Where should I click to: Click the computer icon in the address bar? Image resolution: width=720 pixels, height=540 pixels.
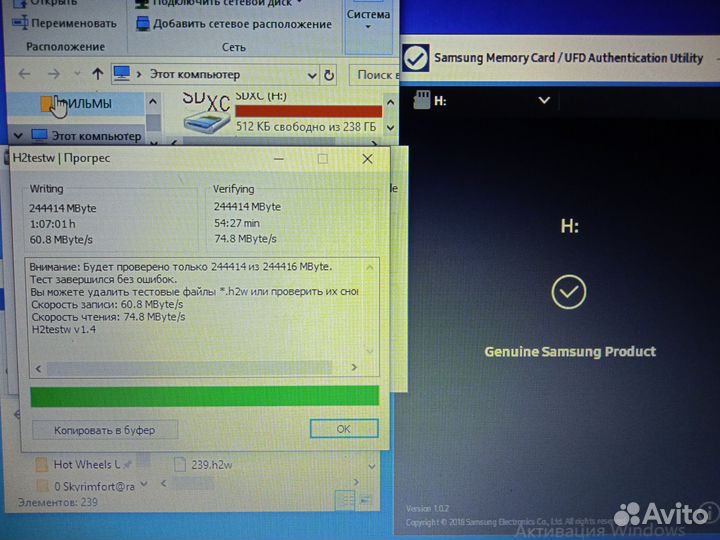coord(122,74)
